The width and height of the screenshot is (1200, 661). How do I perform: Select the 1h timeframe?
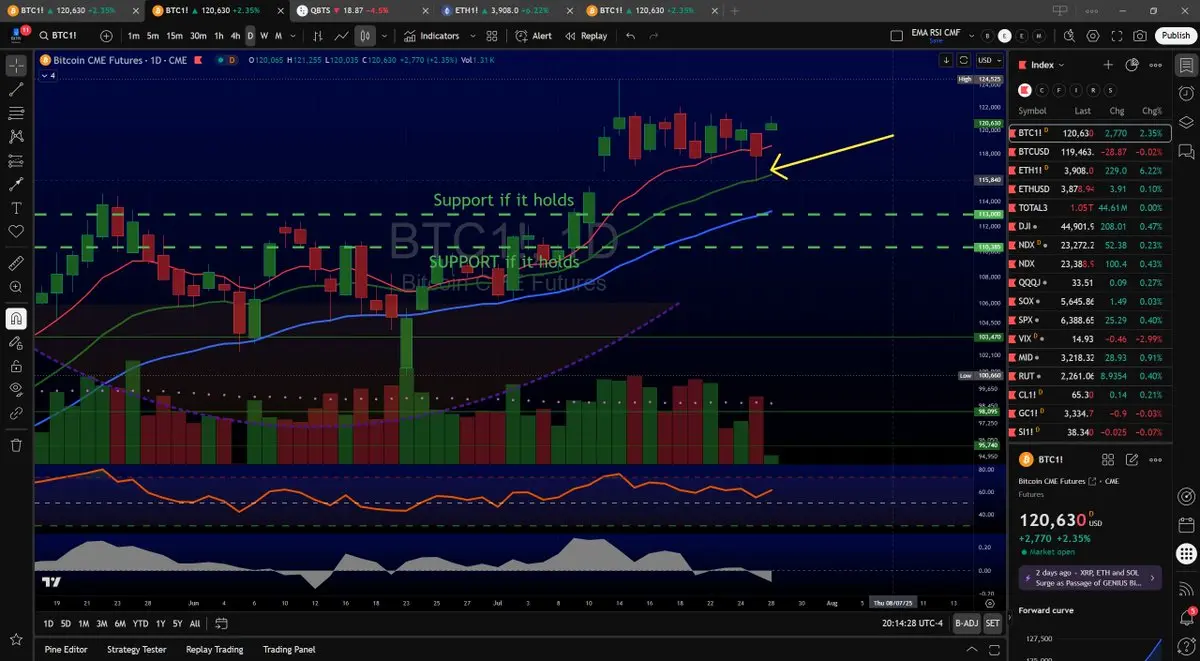coord(219,35)
